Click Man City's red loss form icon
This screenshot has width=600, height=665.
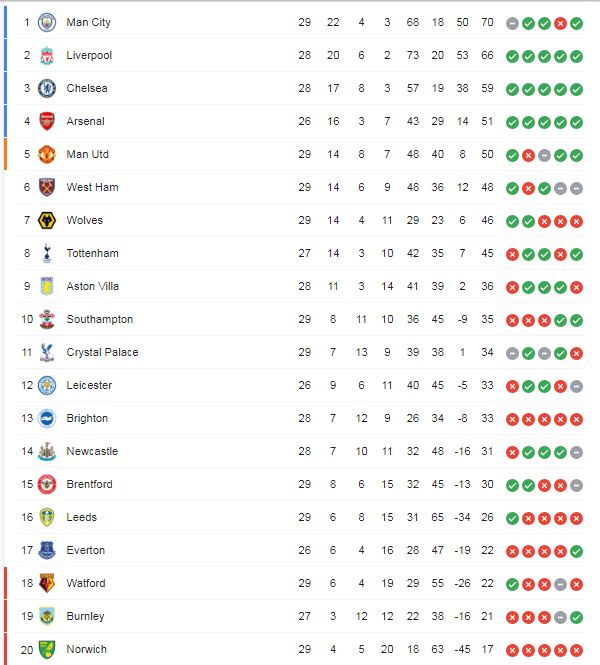pyautogui.click(x=560, y=23)
